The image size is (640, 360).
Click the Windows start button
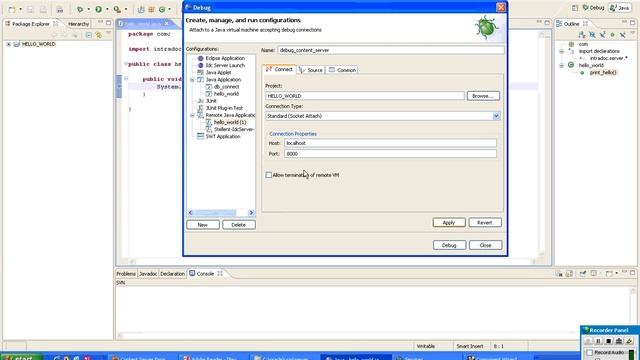pyautogui.click(x=21, y=357)
